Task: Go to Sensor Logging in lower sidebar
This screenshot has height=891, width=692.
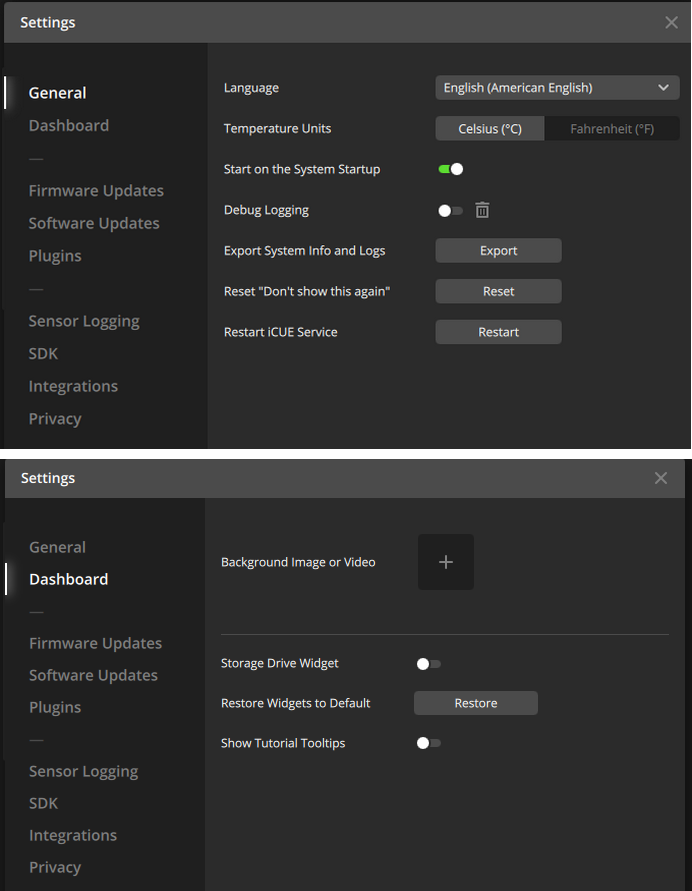Action: (x=84, y=771)
